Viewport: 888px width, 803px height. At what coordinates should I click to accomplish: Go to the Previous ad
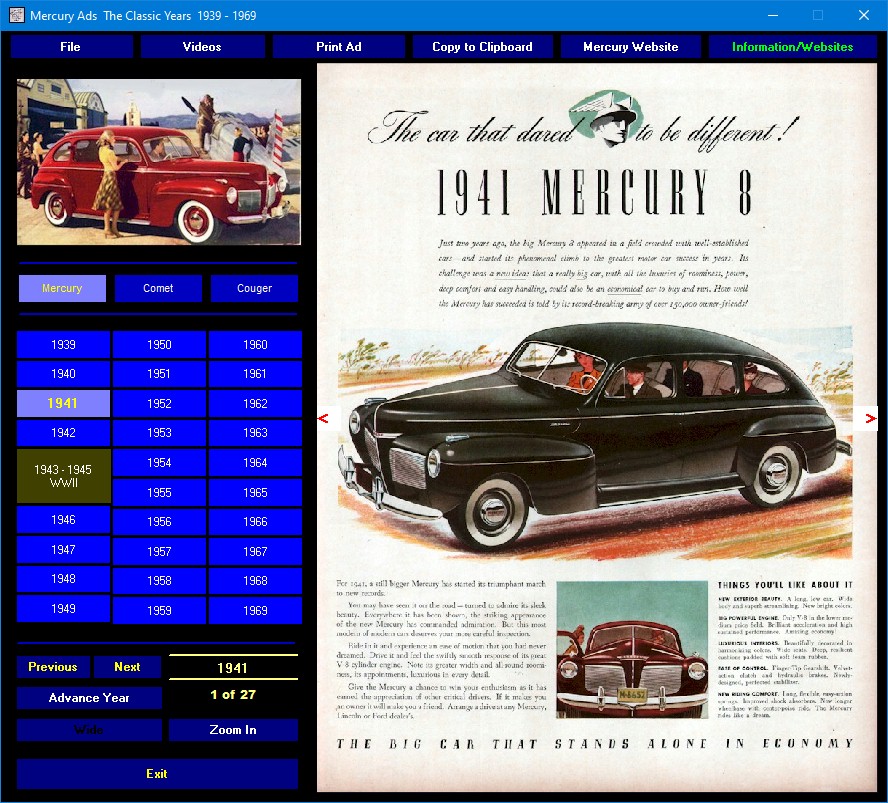click(53, 667)
